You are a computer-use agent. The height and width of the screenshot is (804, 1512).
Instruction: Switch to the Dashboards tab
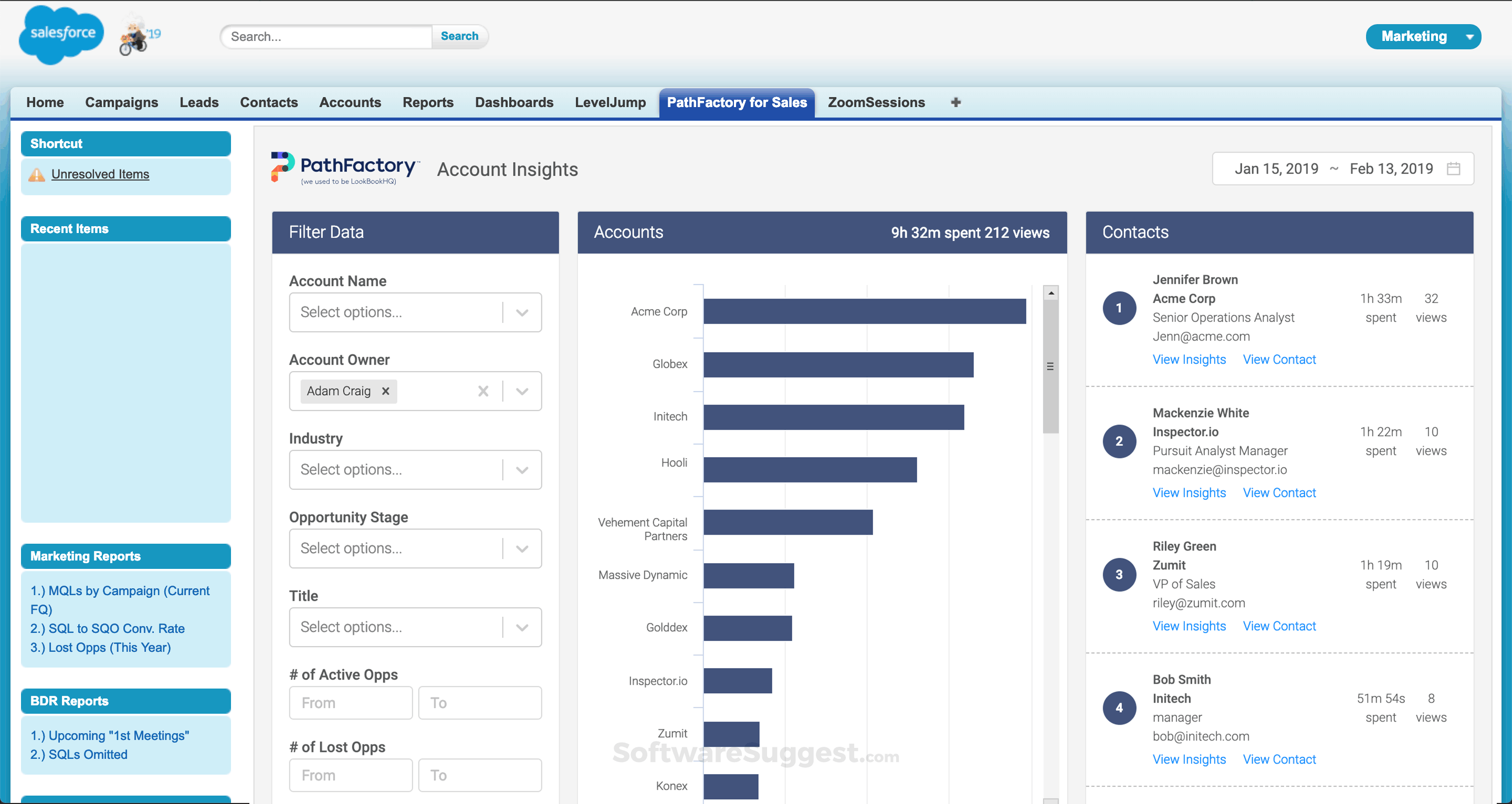click(513, 102)
